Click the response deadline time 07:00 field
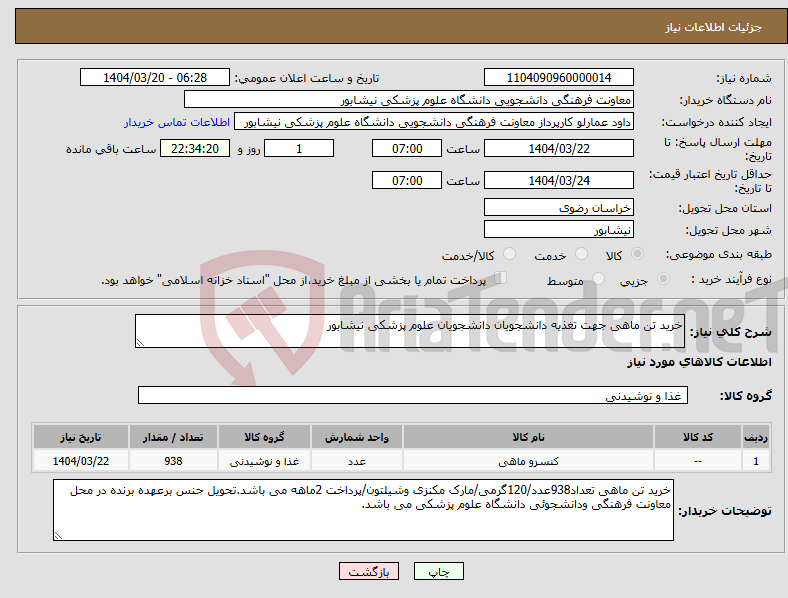 (407, 148)
